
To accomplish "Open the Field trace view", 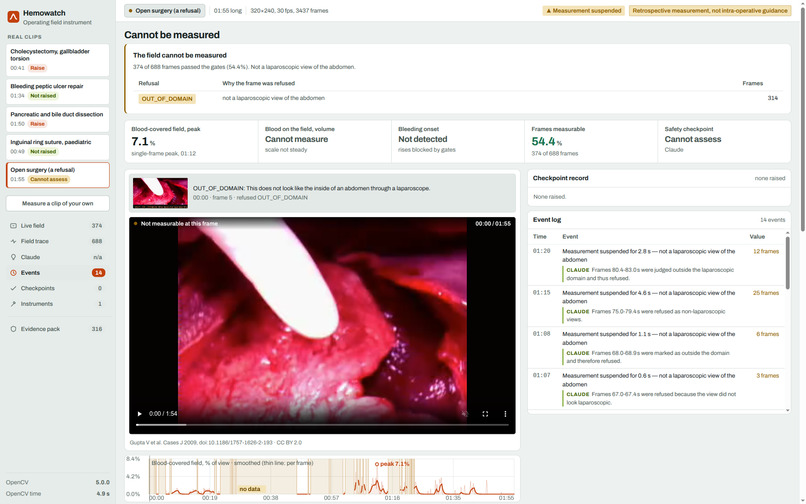I will pyautogui.click(x=58, y=241).
